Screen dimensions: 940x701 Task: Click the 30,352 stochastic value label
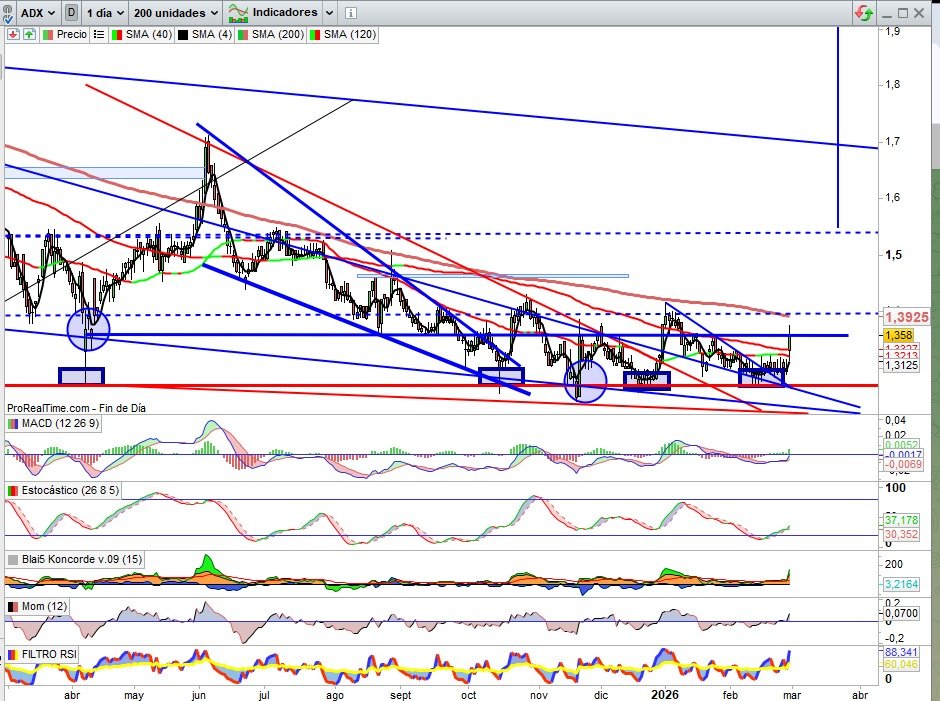pyautogui.click(x=901, y=534)
